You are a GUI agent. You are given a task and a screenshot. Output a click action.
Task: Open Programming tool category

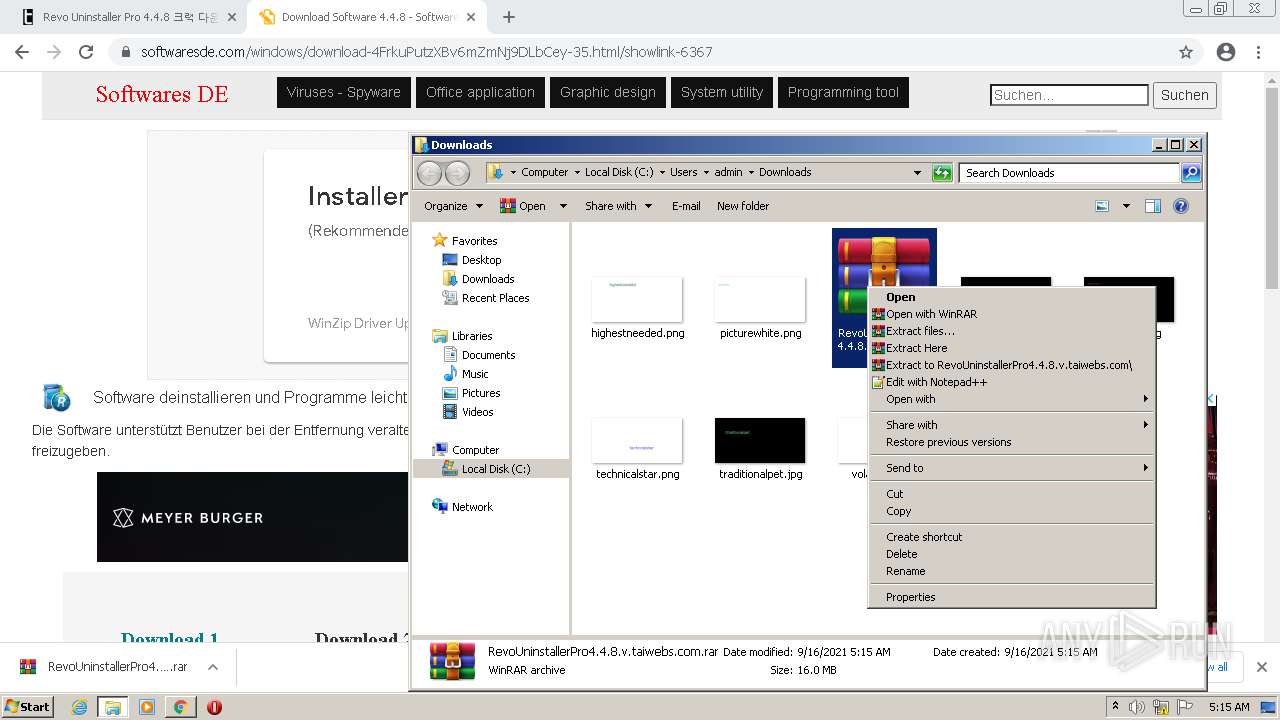click(x=843, y=92)
